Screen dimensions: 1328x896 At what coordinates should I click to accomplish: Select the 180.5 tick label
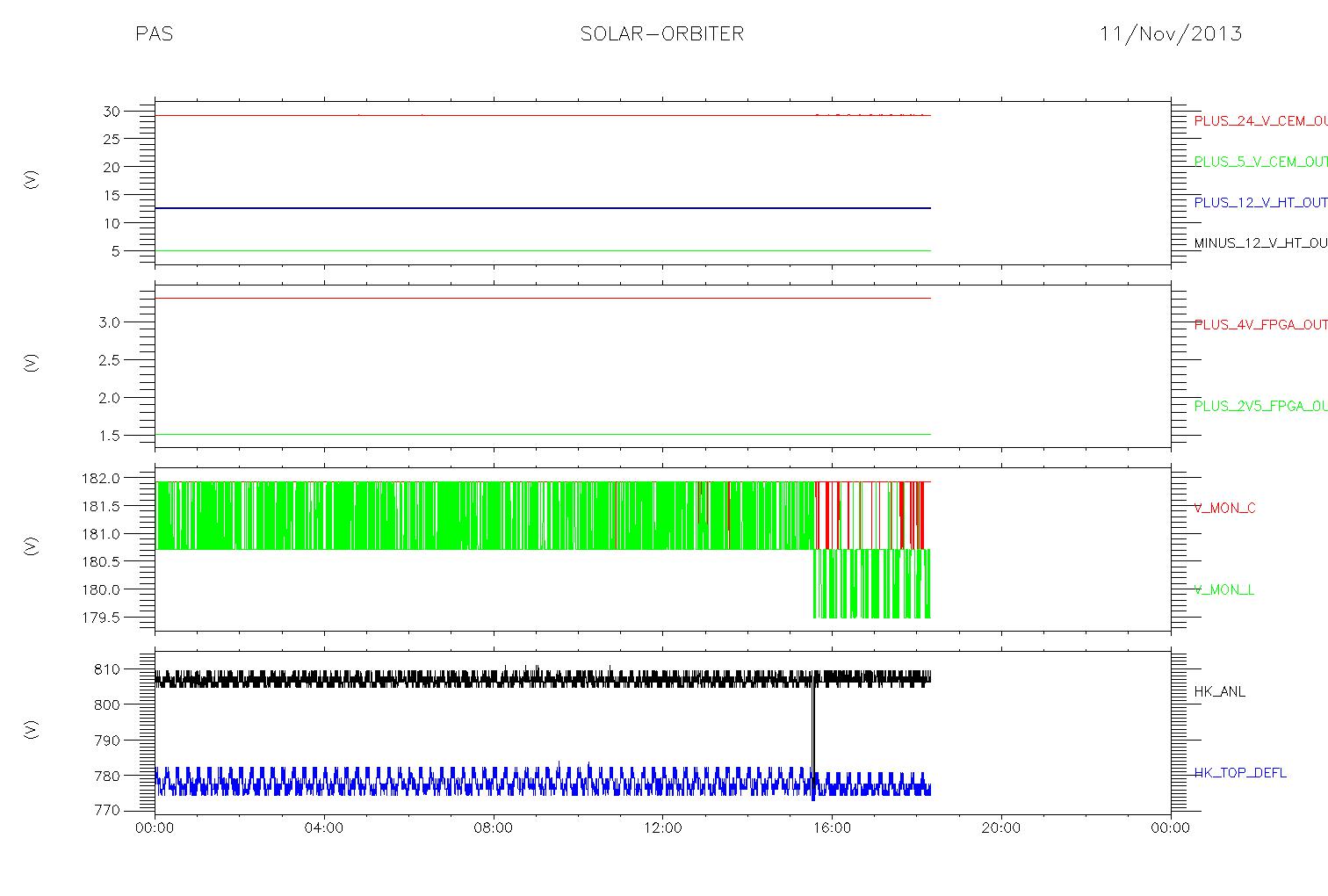pyautogui.click(x=103, y=561)
